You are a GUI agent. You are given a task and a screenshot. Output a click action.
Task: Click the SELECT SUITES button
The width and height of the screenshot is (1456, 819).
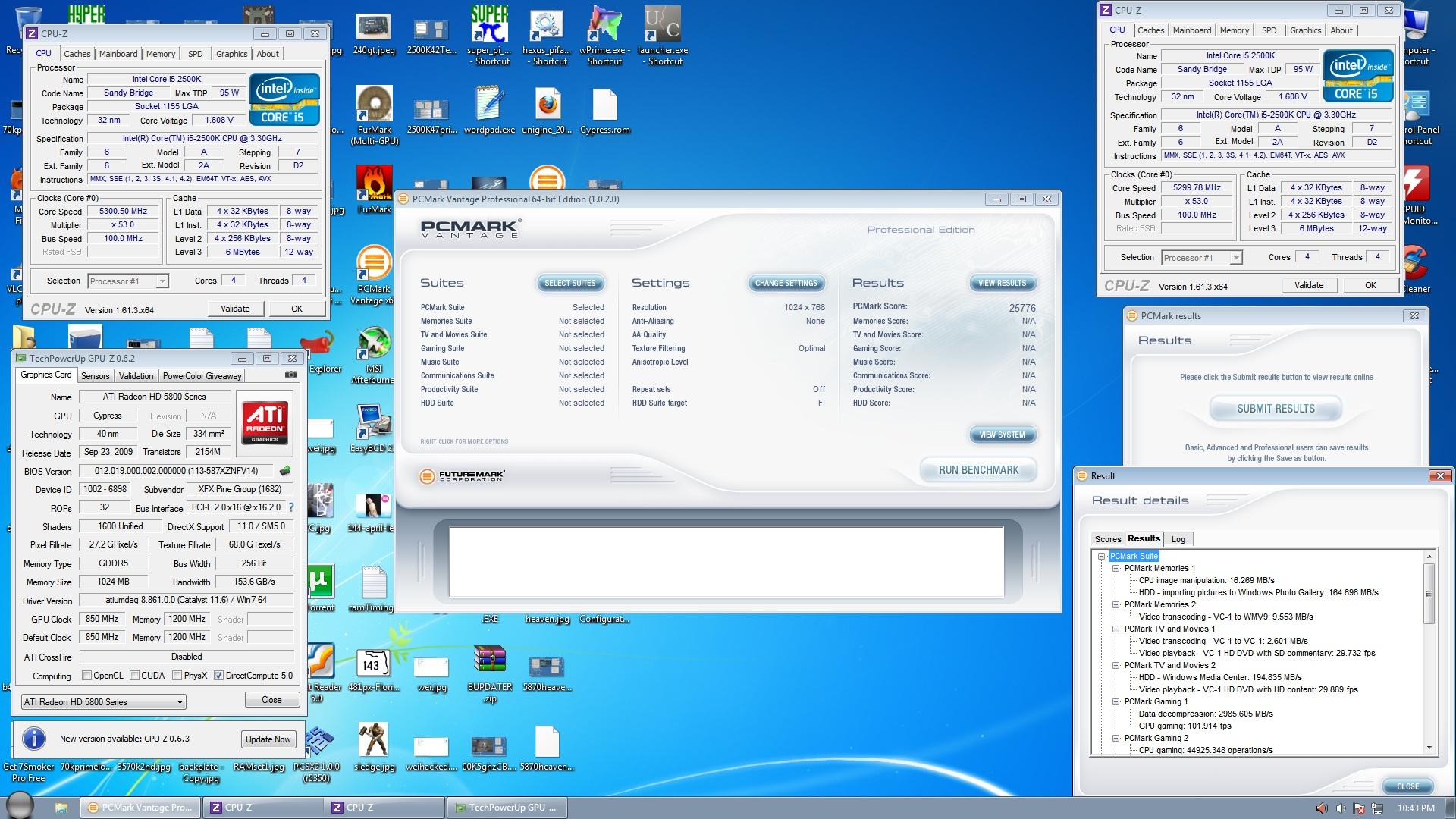[x=570, y=283]
